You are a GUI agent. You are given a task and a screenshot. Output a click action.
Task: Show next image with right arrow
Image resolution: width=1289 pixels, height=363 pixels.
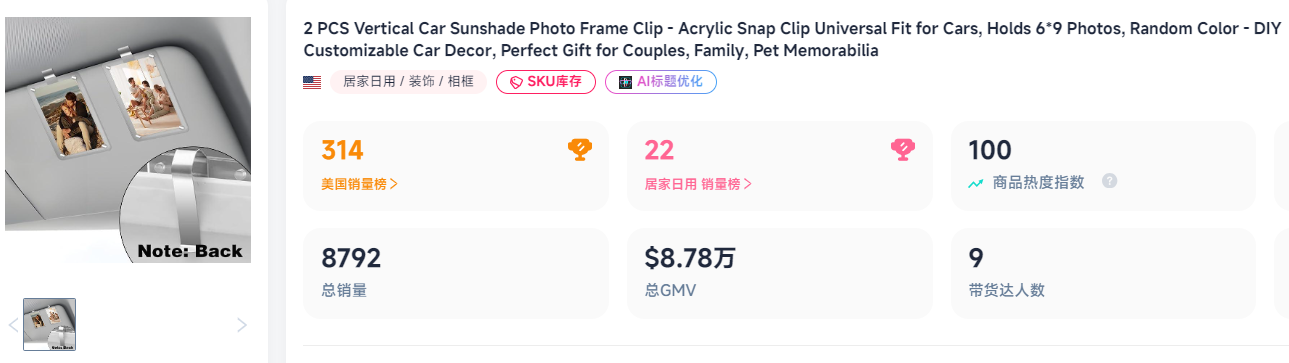point(241,324)
